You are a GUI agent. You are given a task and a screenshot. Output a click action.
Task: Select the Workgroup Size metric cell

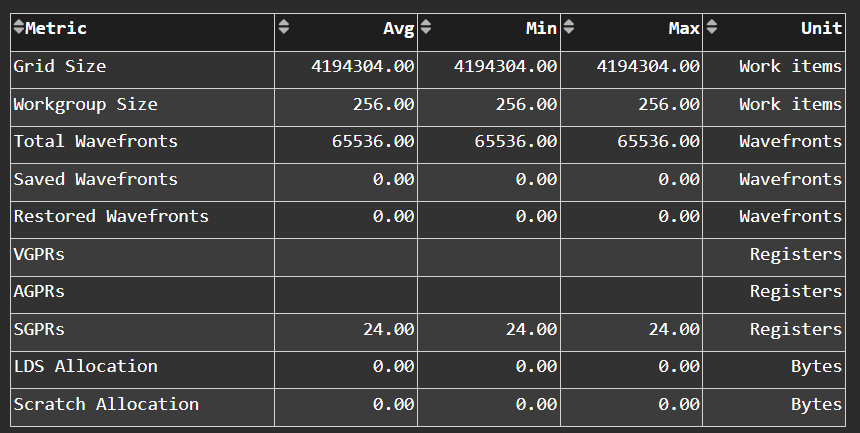pyautogui.click(x=85, y=104)
